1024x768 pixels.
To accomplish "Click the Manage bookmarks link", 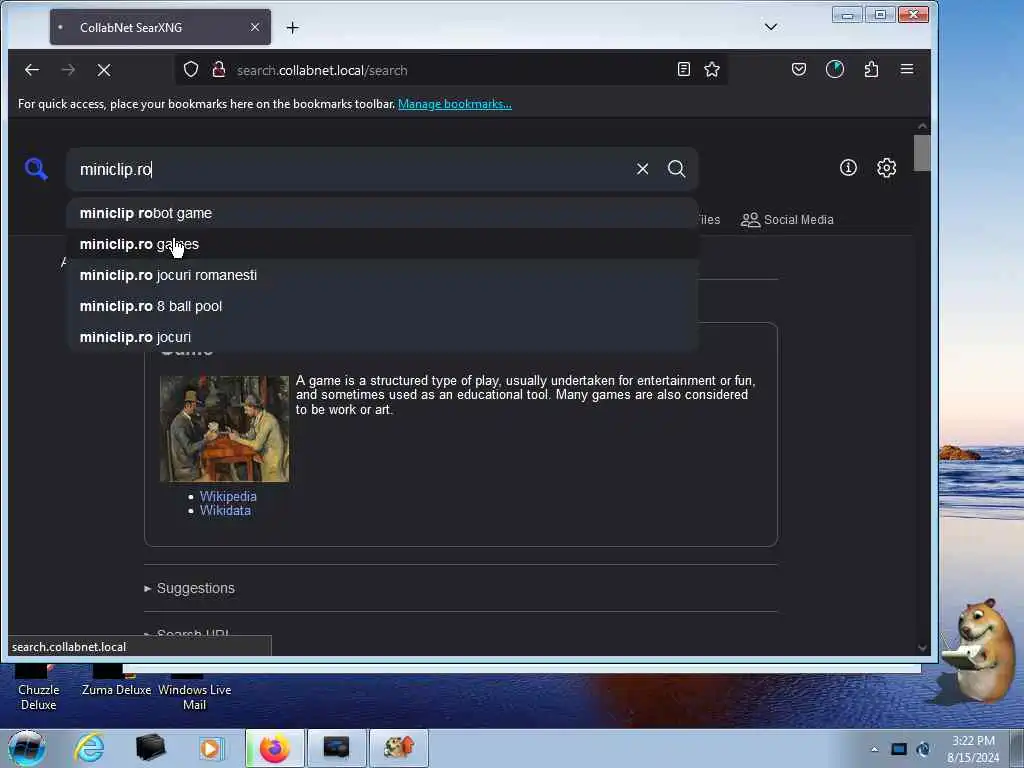I will tap(455, 104).
